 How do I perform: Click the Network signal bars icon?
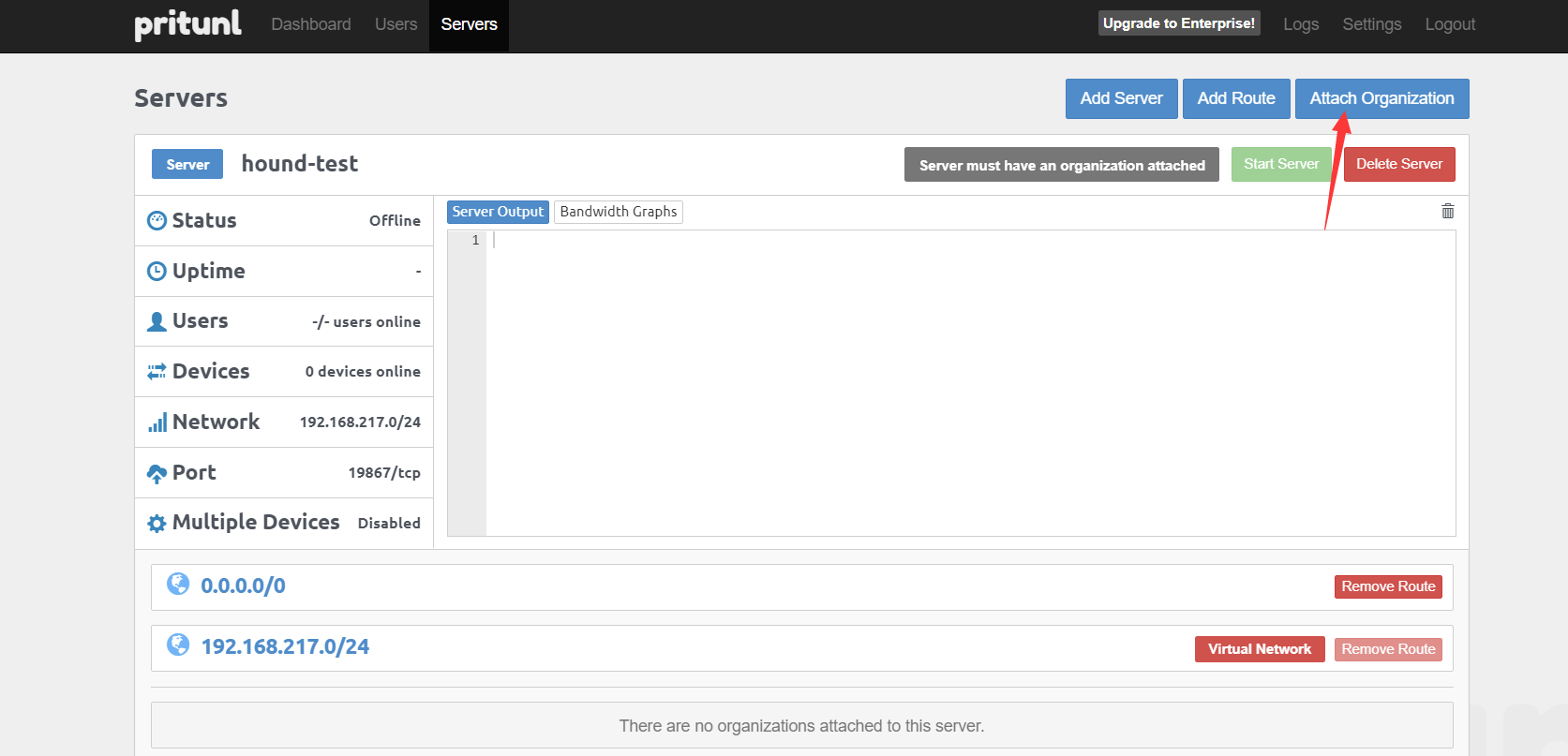tap(157, 422)
